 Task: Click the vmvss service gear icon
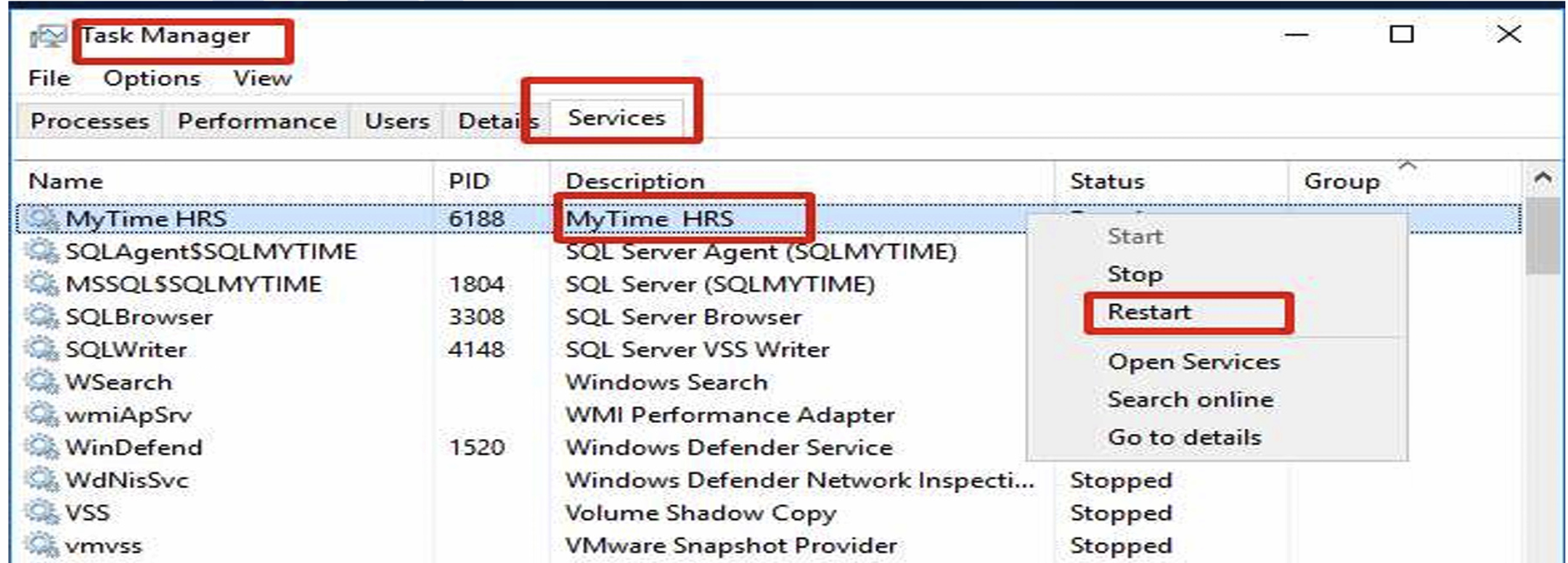(x=41, y=546)
